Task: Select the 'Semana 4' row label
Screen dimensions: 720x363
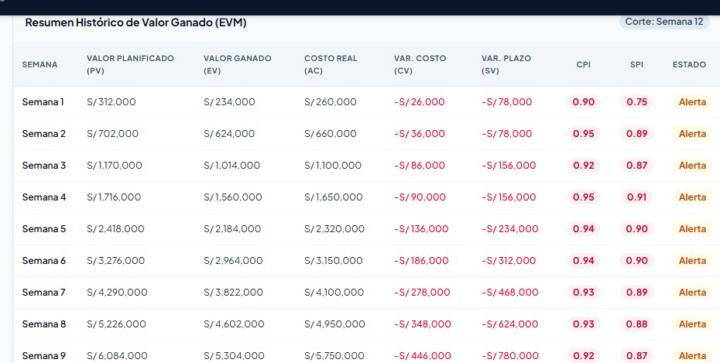Action: click(x=44, y=197)
